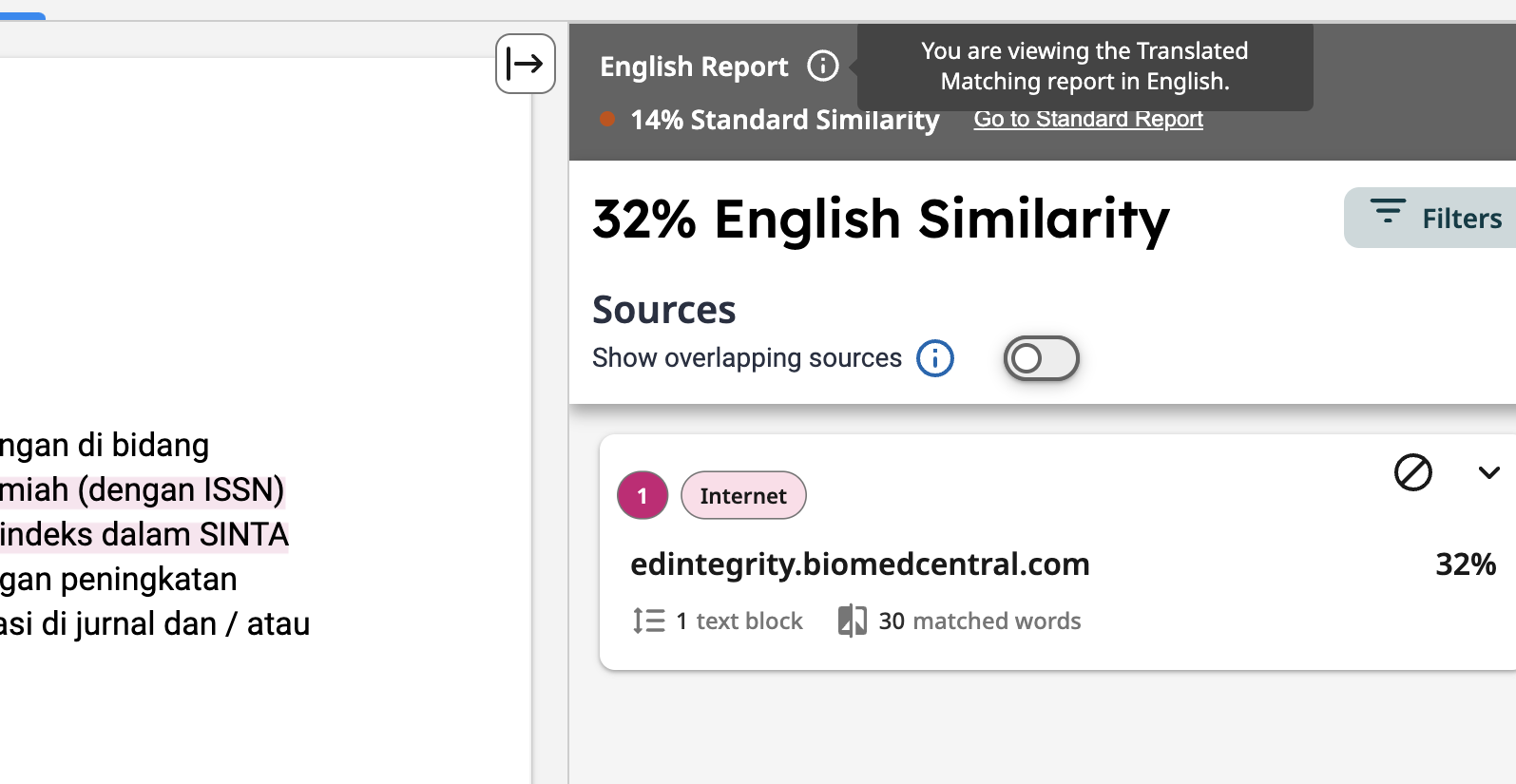Click the overlapping sources info icon
1516x784 pixels.
(934, 358)
